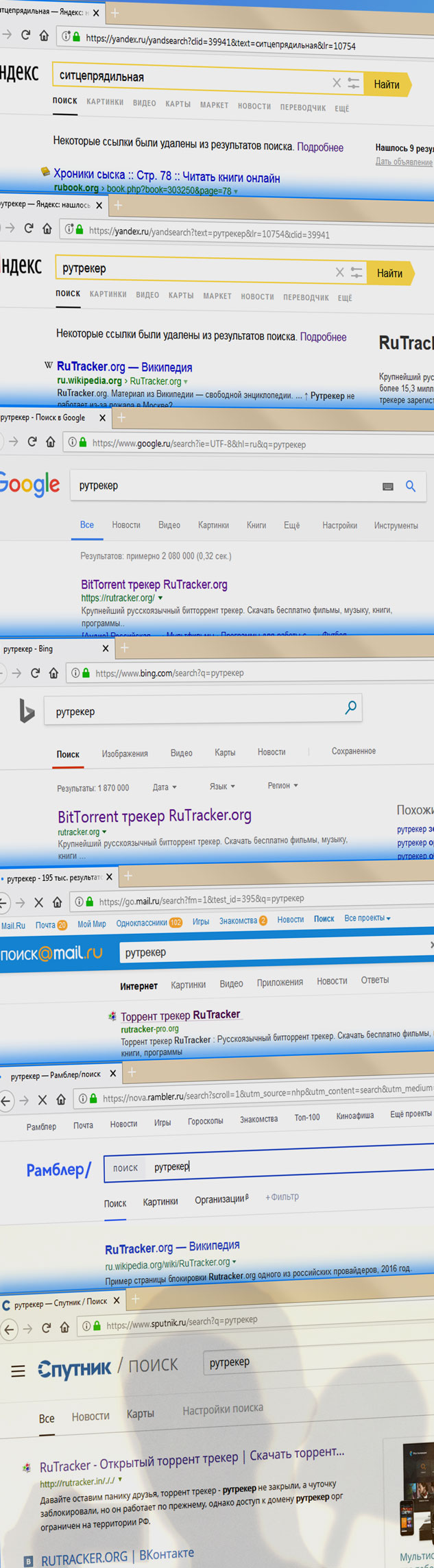Click reload in the yandex.ru рутрекер window
Image resolution: width=434 pixels, height=1568 pixels.
[29, 228]
